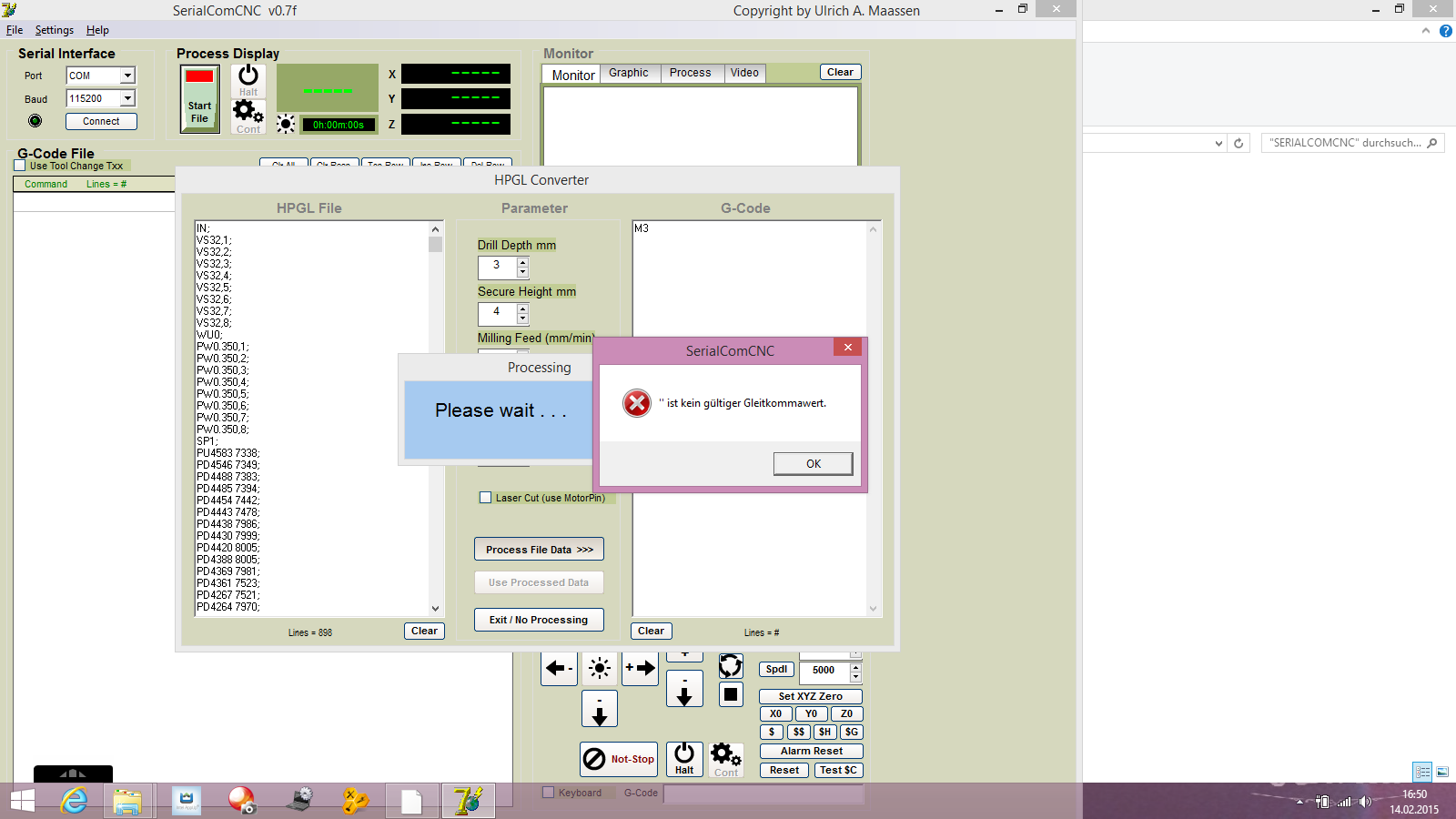
Task: Click the red error icon in dialog
Action: (637, 402)
